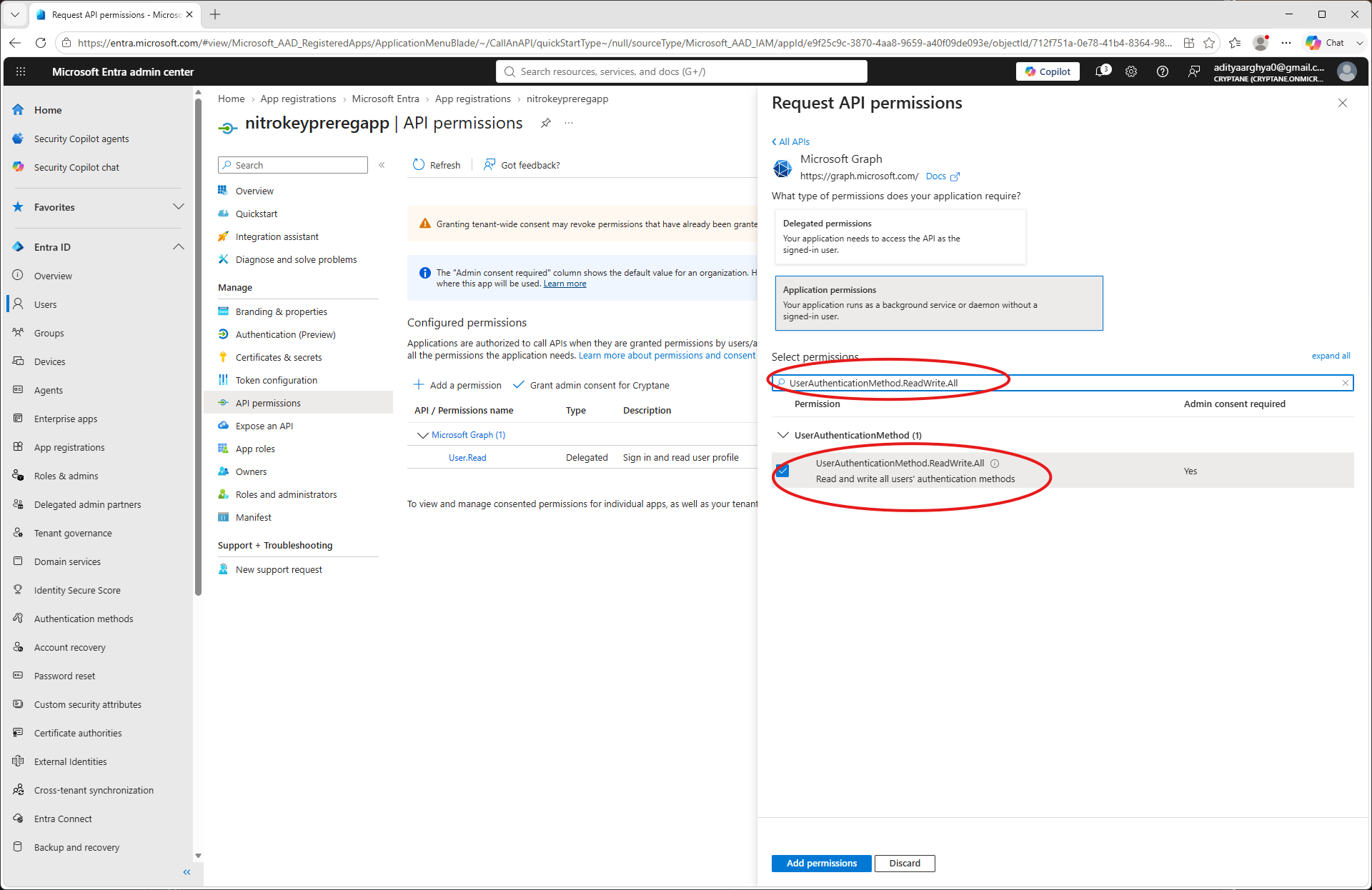Open the app Overview menu item
Viewport: 1372px width, 890px height.
tap(254, 191)
